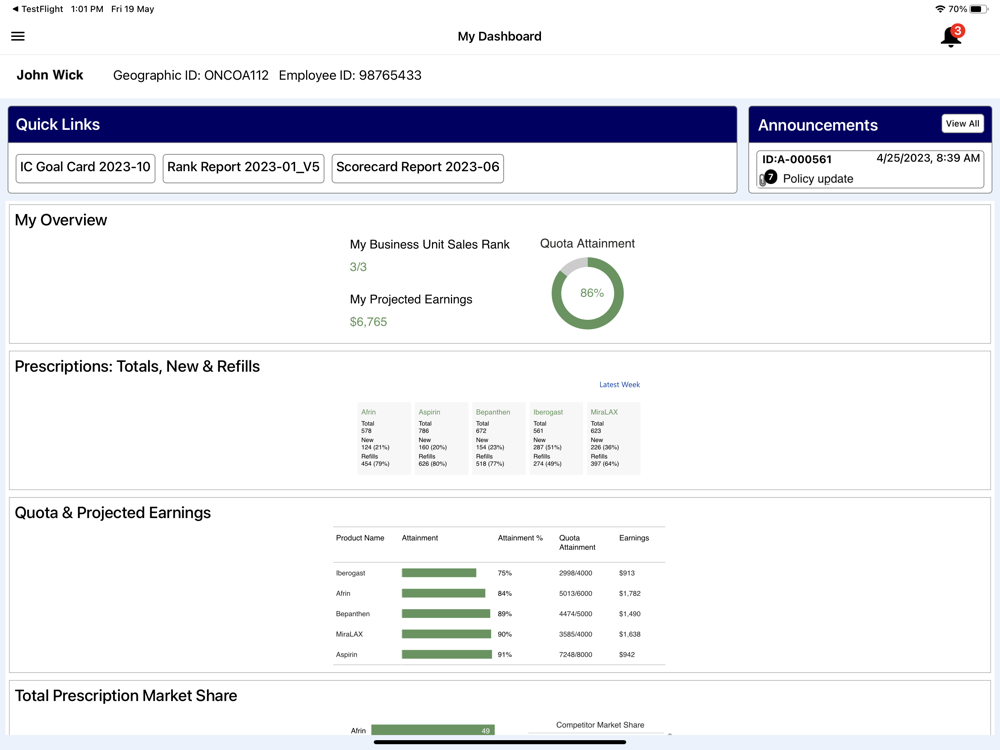Click the Iberogast 75% attainment bar
Image resolution: width=1000 pixels, height=750 pixels.
click(439, 573)
